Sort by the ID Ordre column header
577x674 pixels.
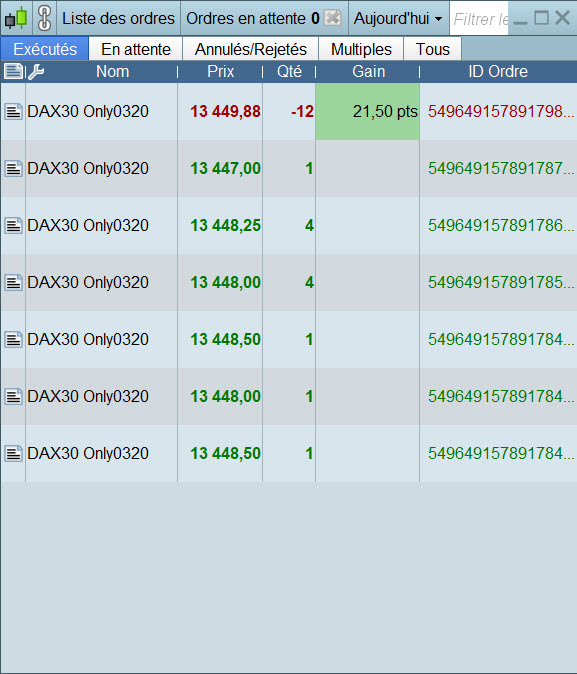coord(498,71)
